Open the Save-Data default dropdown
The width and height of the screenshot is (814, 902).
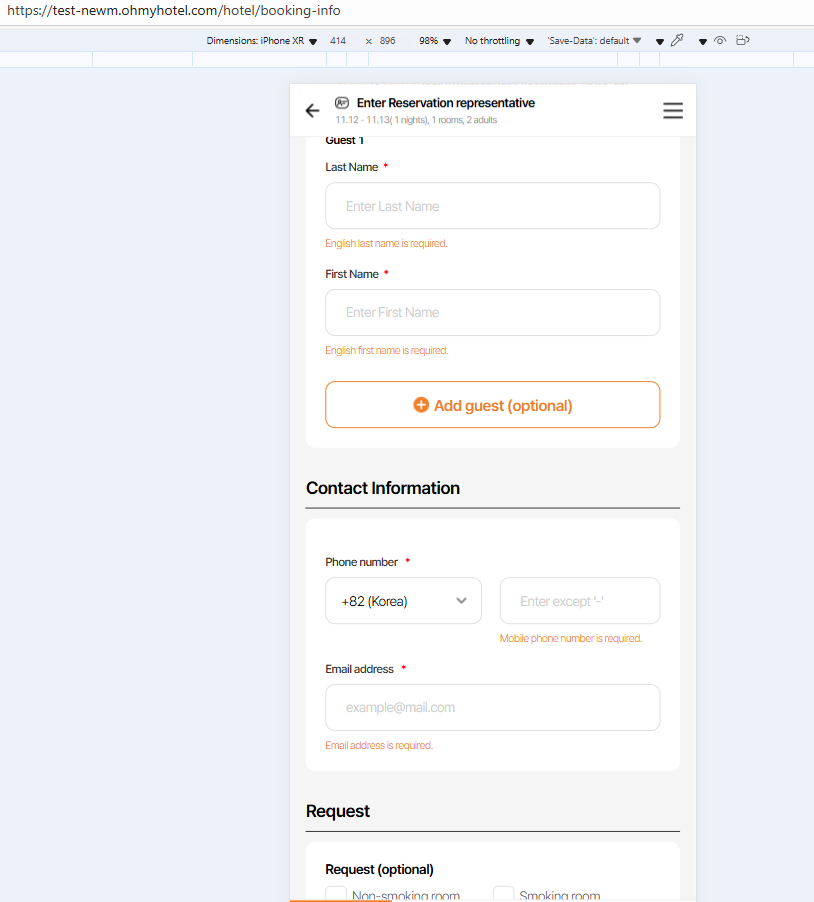[594, 41]
